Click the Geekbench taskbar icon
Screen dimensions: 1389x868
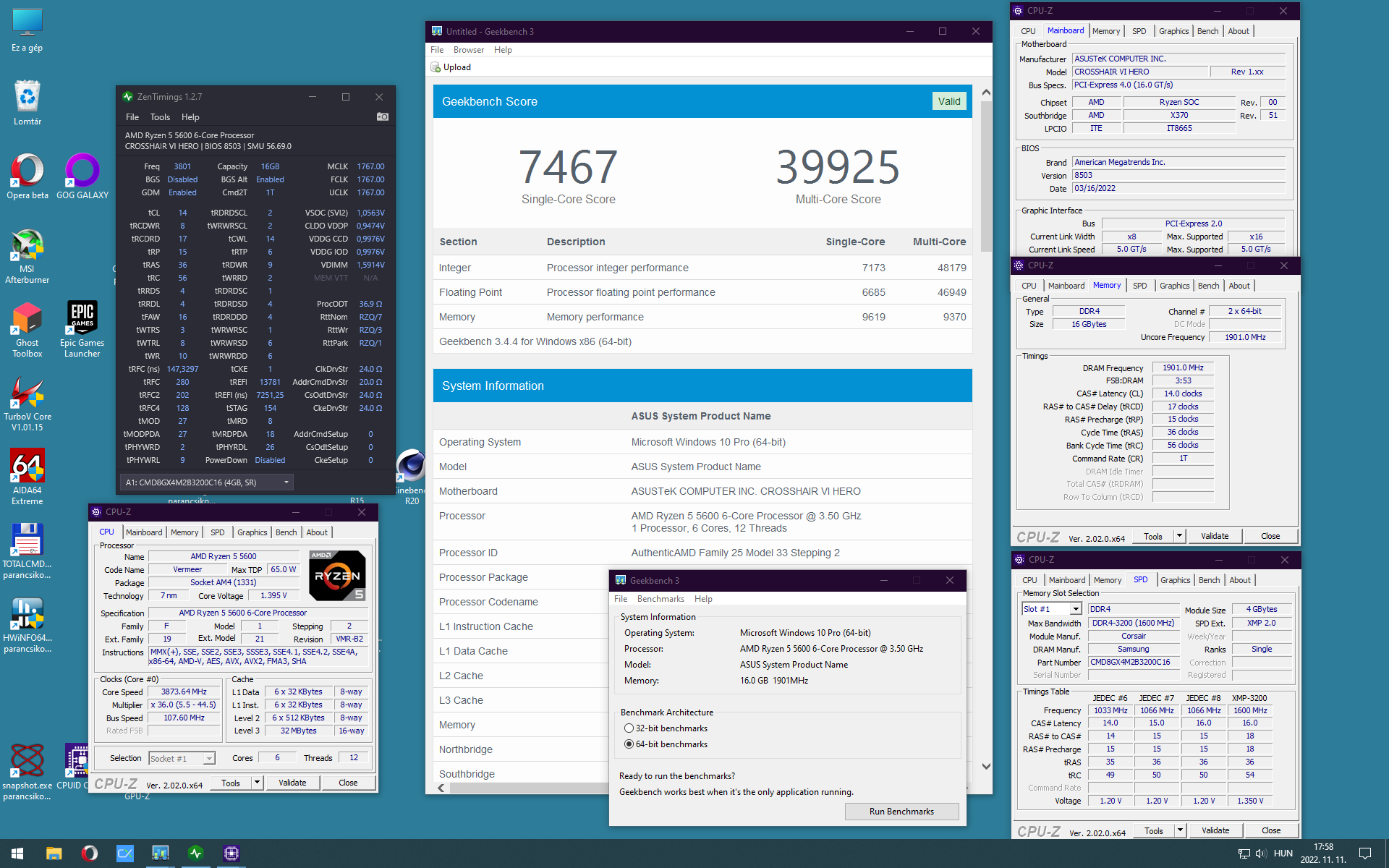(161, 854)
